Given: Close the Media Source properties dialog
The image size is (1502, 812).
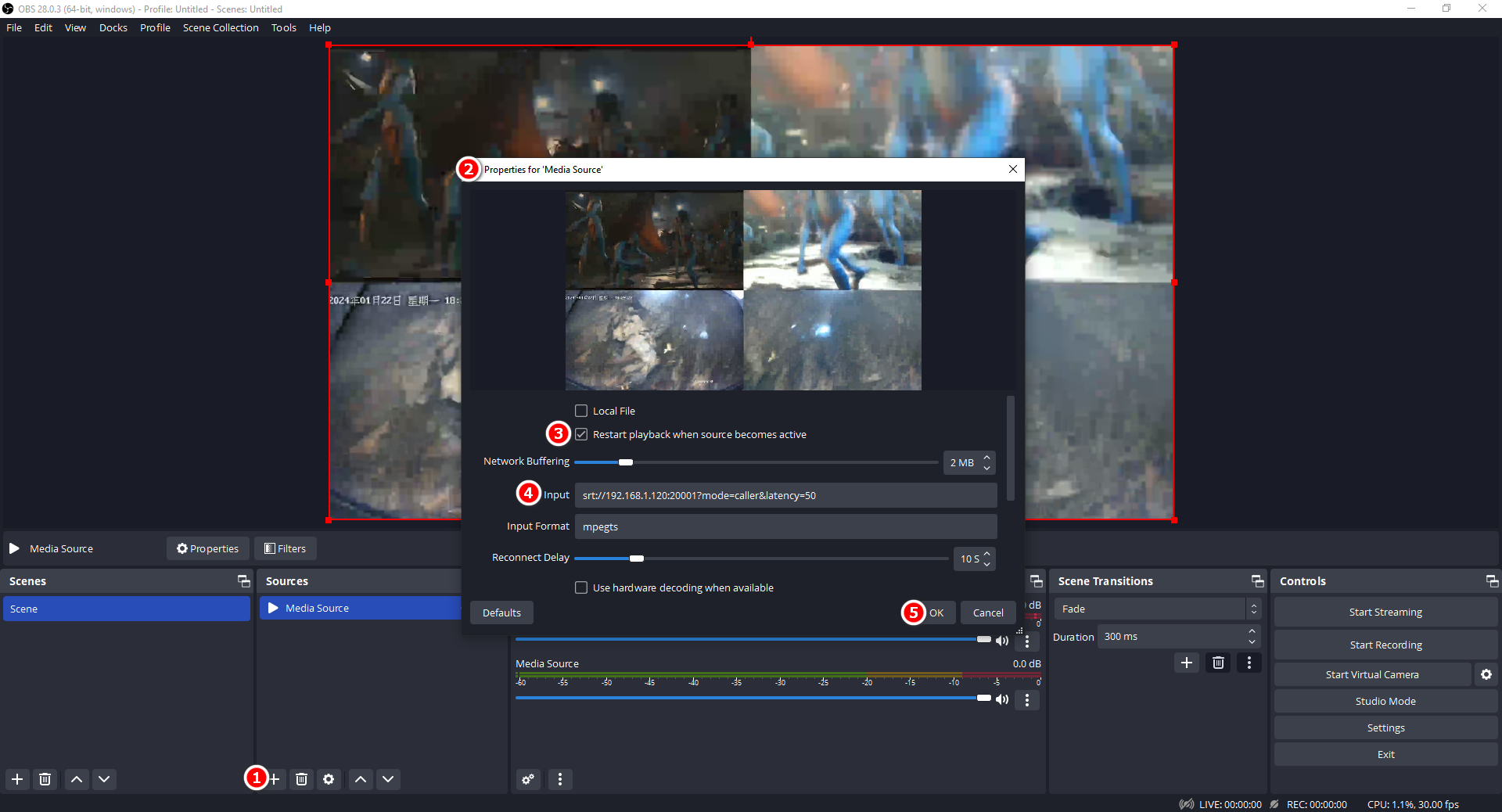Looking at the screenshot, I should 1013,169.
